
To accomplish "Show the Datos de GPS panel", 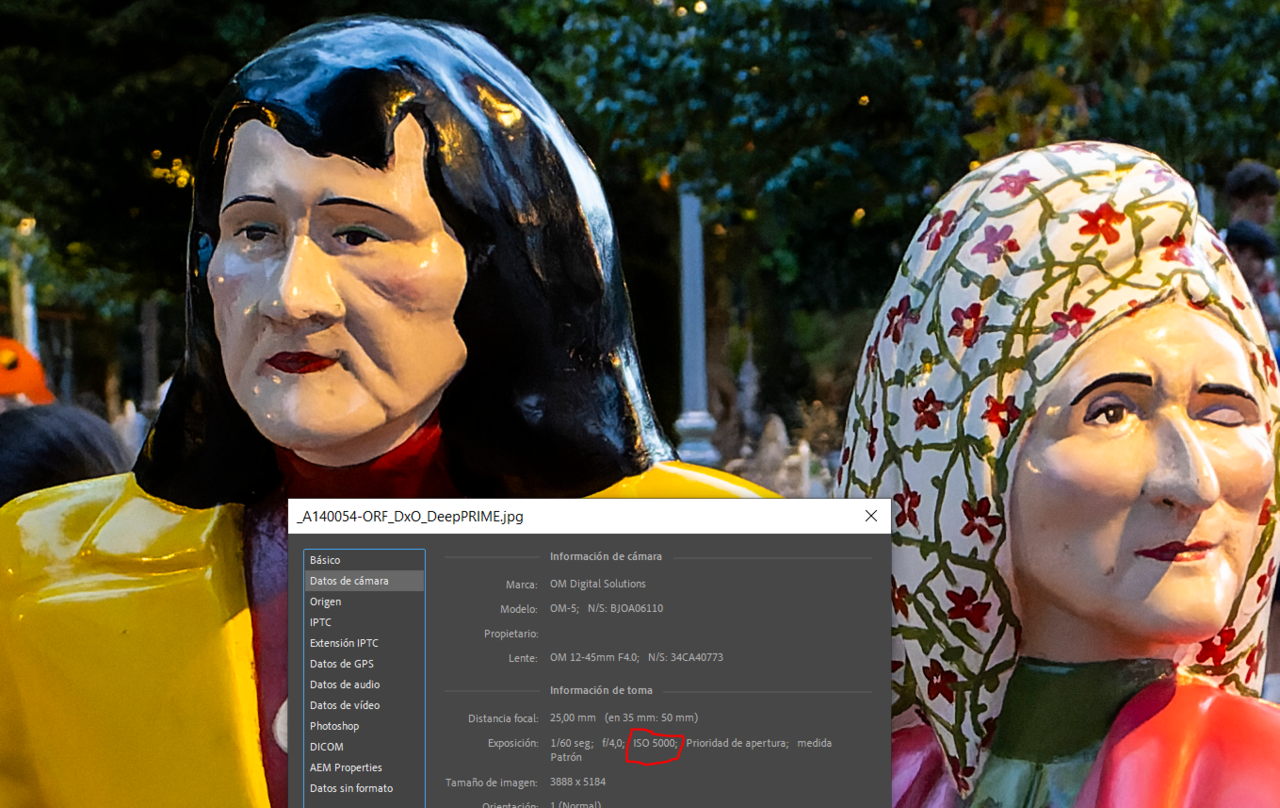I will coord(341,664).
